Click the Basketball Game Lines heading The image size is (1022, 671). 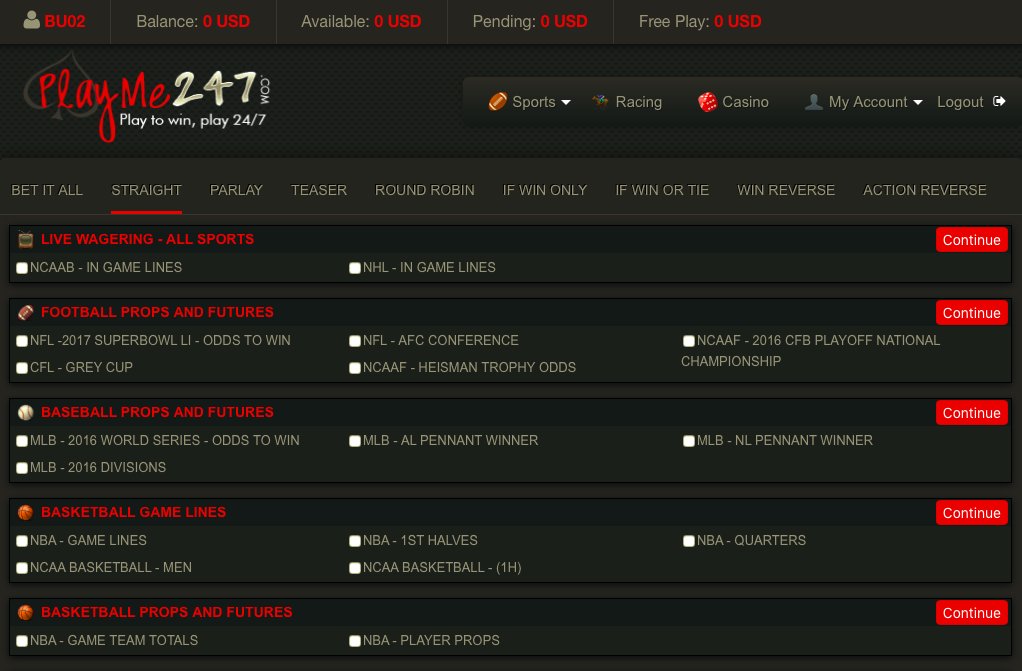click(134, 513)
